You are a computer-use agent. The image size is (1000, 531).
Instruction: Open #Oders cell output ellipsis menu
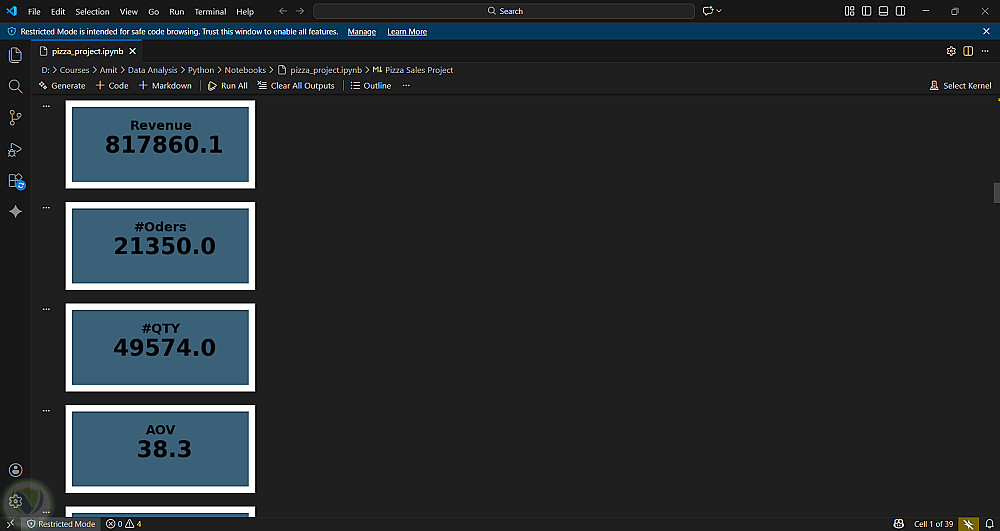(46, 207)
